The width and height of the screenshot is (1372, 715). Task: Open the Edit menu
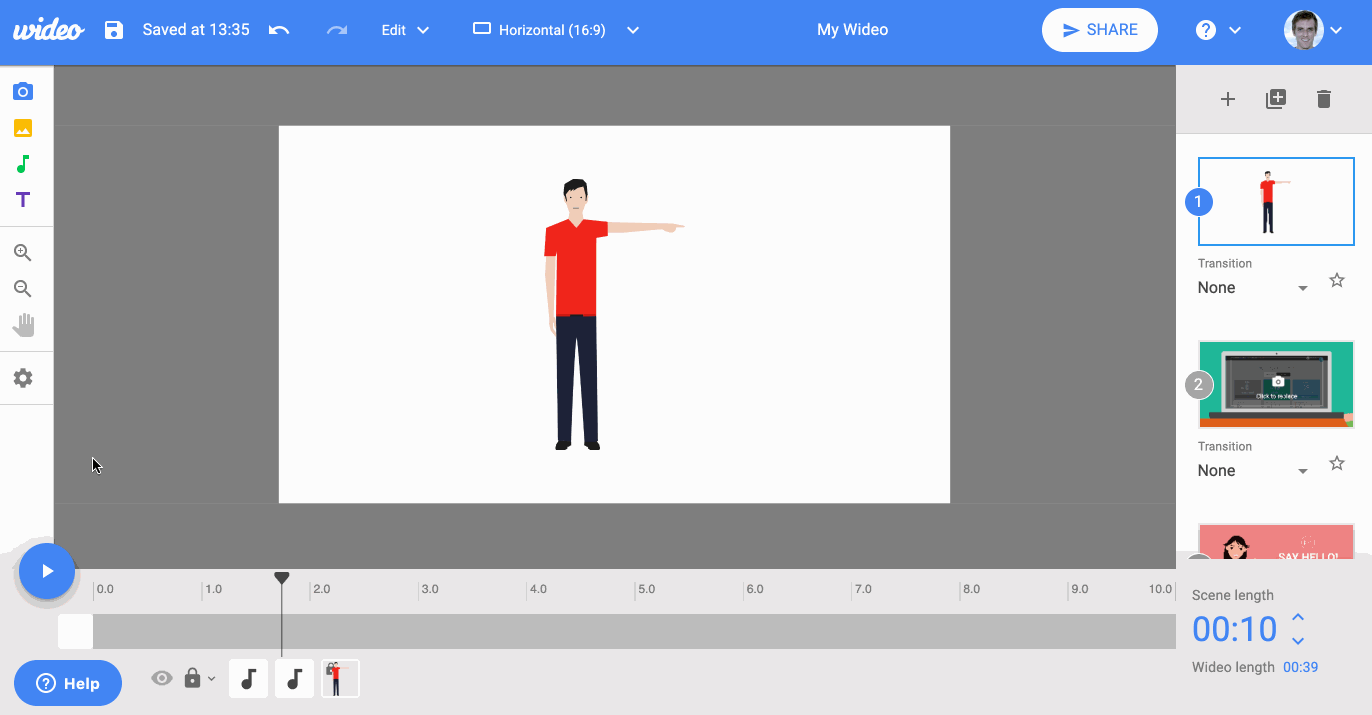point(405,30)
